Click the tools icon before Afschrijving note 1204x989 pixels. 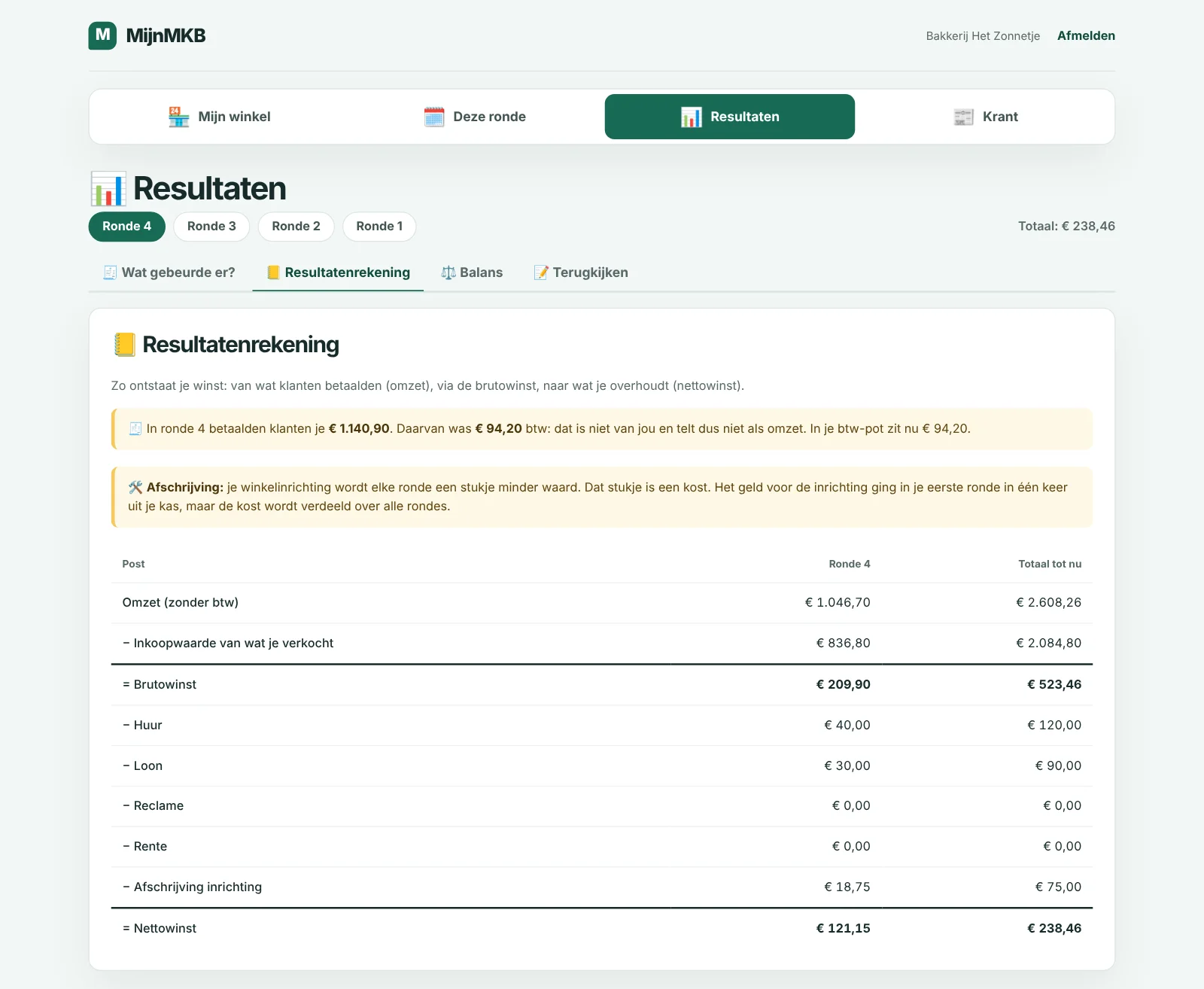tap(135, 487)
